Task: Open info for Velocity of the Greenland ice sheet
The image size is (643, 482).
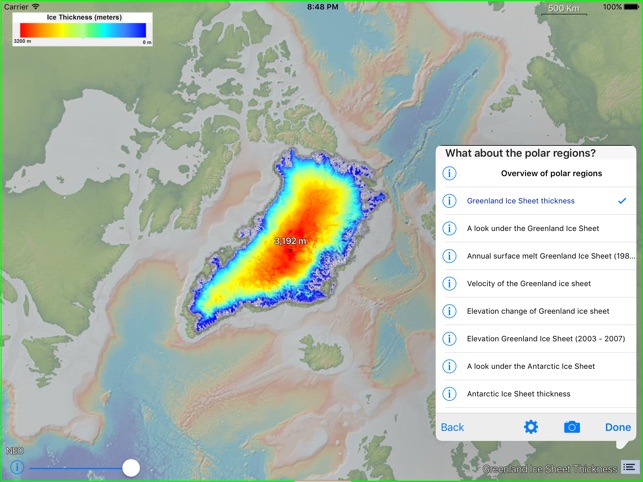Action: tap(449, 283)
